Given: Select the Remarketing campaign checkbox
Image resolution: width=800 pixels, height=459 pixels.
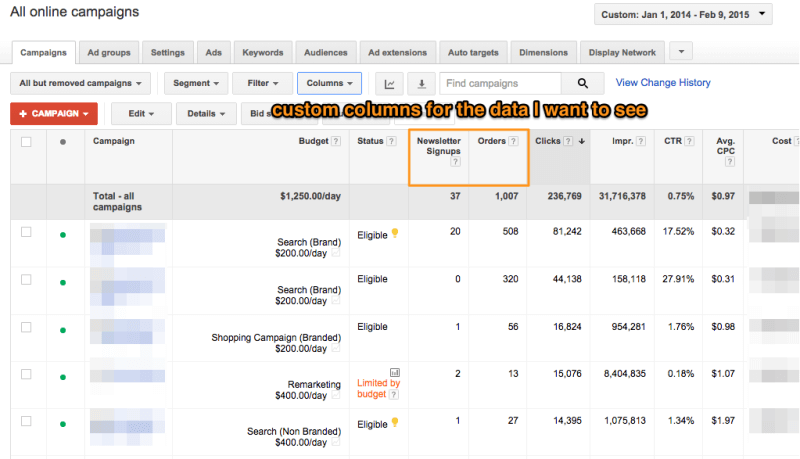Looking at the screenshot, I should (26, 374).
